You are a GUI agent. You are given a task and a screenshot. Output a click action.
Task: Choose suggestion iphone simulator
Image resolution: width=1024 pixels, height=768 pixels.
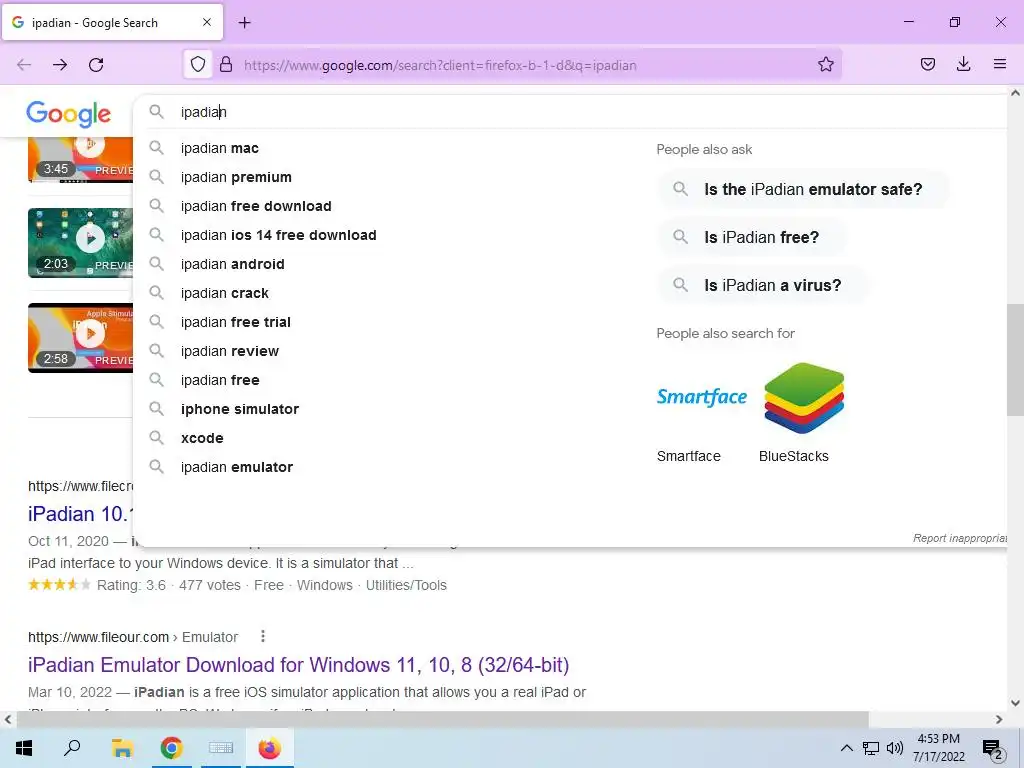(x=240, y=409)
